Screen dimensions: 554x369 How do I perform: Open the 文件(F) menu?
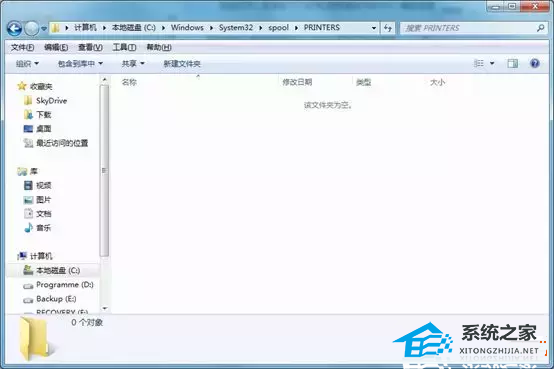point(22,47)
